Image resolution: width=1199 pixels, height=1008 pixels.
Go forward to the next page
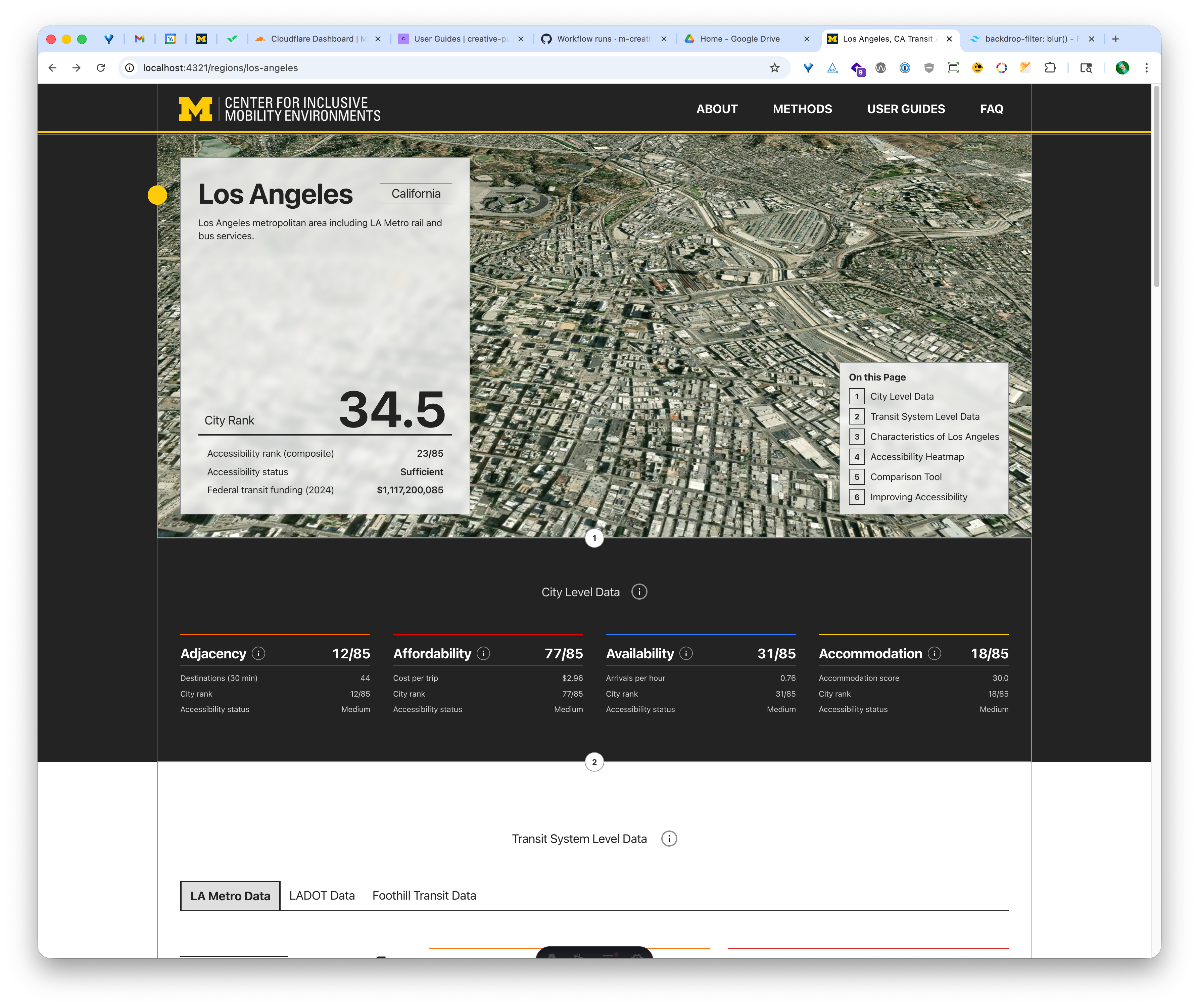[77, 68]
